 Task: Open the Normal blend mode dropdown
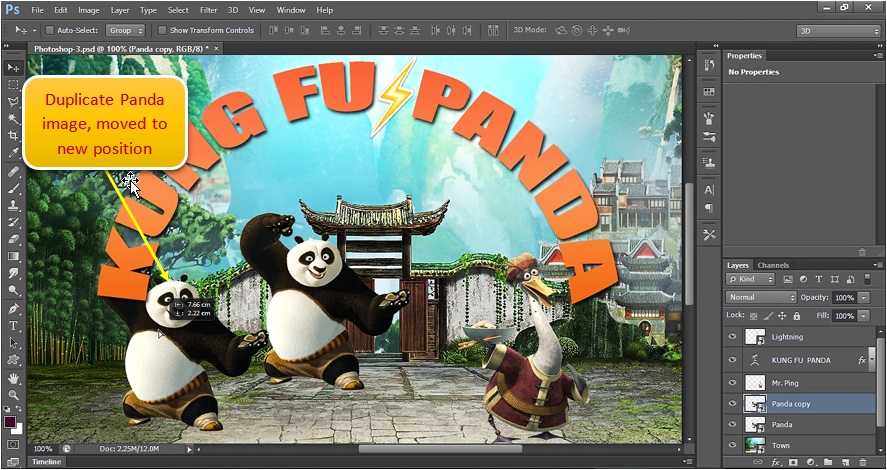pos(761,297)
